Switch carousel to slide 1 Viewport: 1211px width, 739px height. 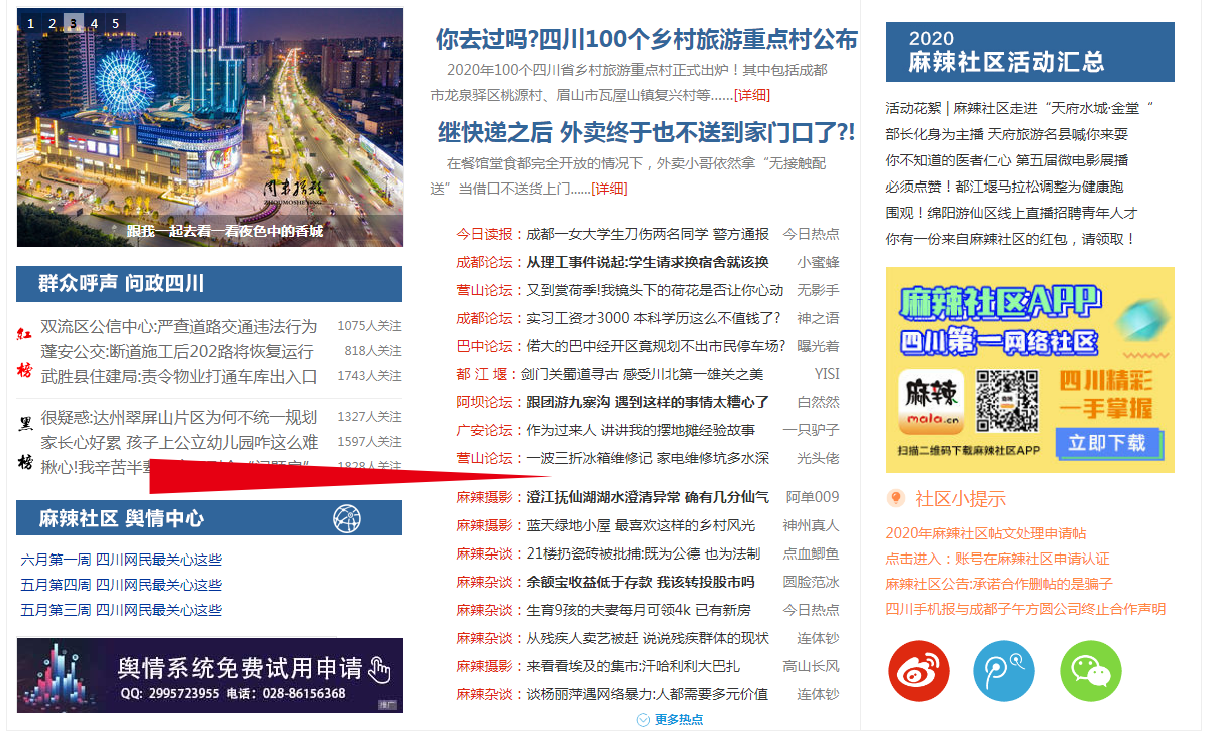click(x=31, y=23)
